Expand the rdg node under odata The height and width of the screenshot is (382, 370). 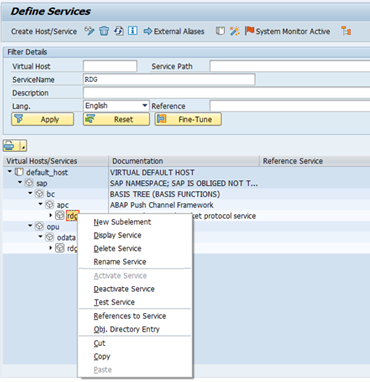[51, 248]
